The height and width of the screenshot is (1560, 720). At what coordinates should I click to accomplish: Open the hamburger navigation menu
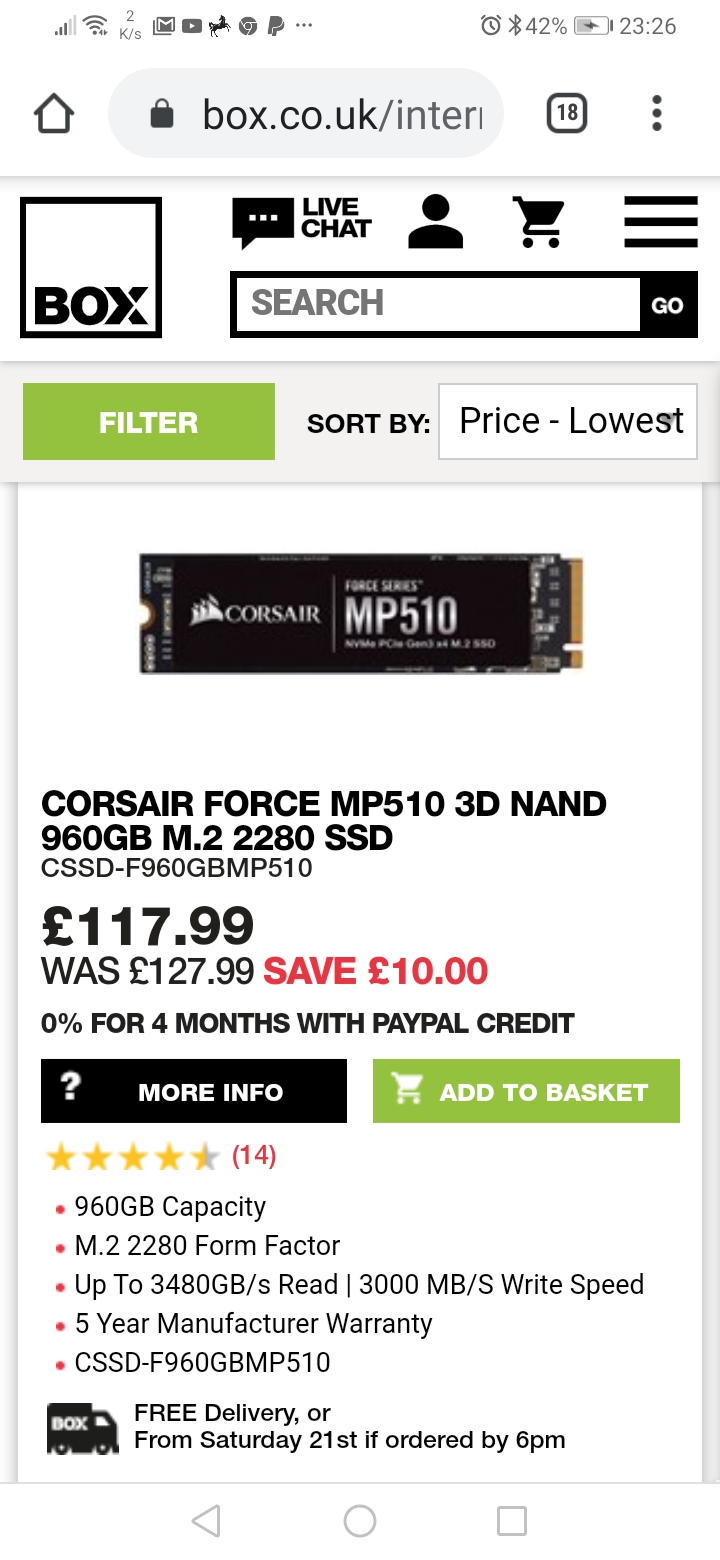click(660, 221)
